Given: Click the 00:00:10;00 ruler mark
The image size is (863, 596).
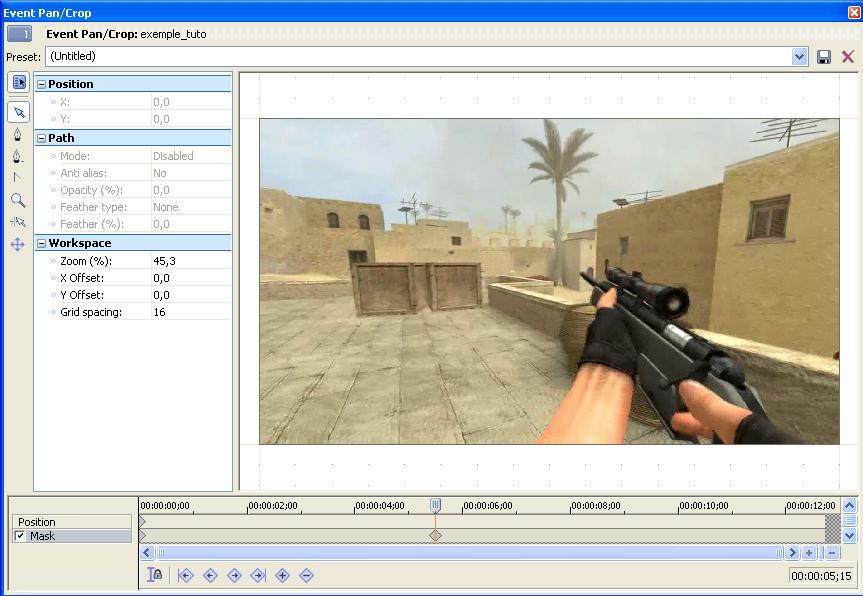Looking at the screenshot, I should [703, 505].
